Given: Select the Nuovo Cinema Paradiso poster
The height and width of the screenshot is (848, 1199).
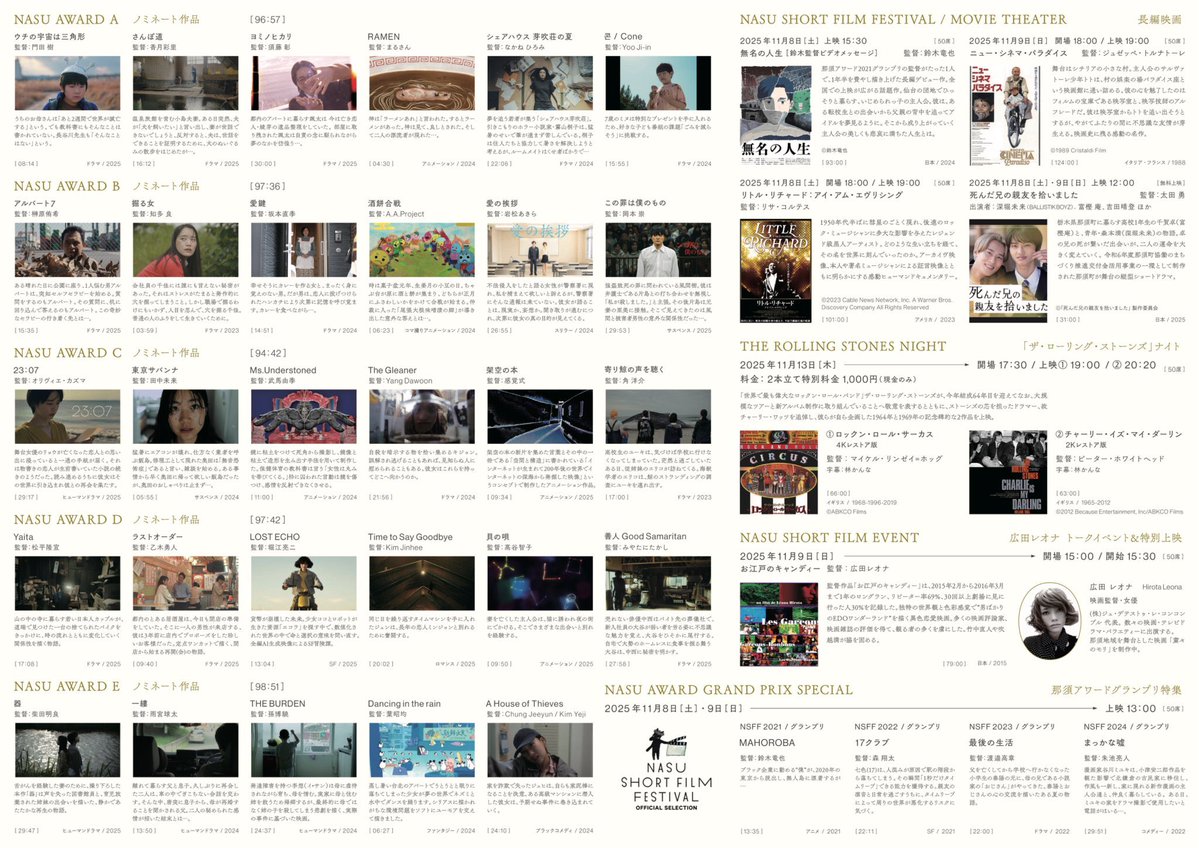Looking at the screenshot, I should 1005,115.
